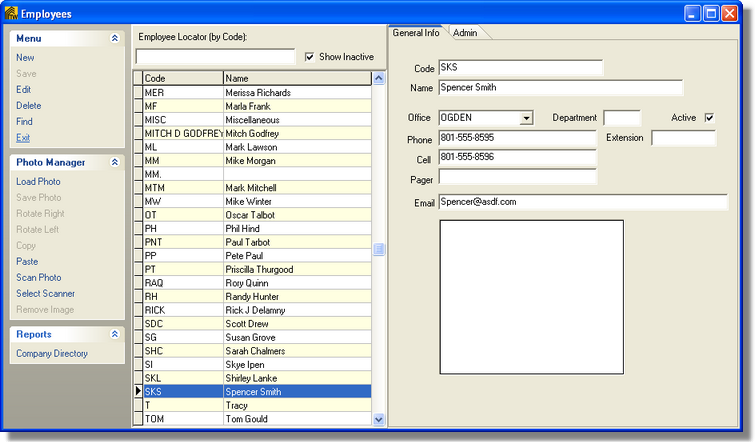Uncheck the Active checkbox
755x444 pixels.
coord(710,118)
